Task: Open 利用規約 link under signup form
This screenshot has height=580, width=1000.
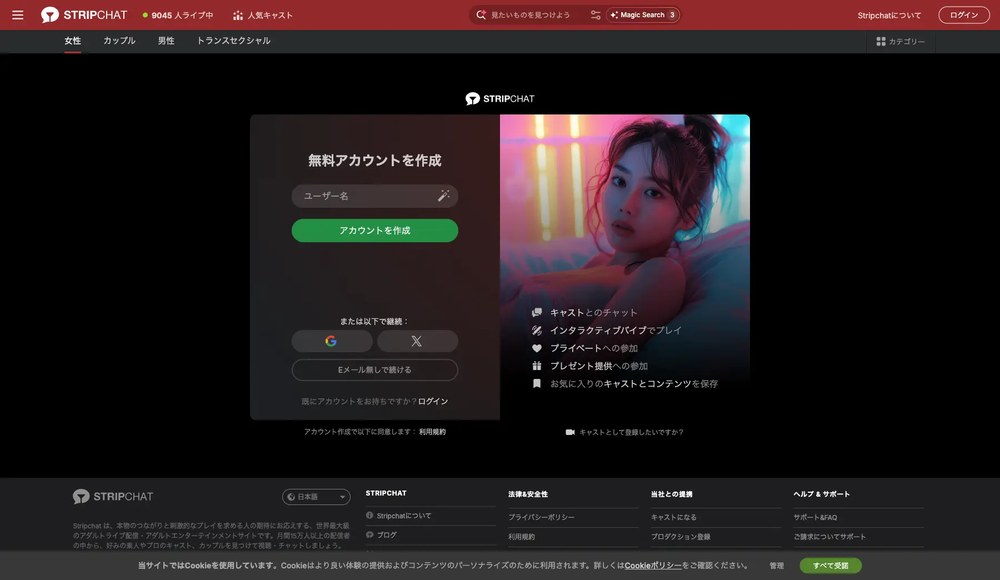Action: click(x=432, y=432)
